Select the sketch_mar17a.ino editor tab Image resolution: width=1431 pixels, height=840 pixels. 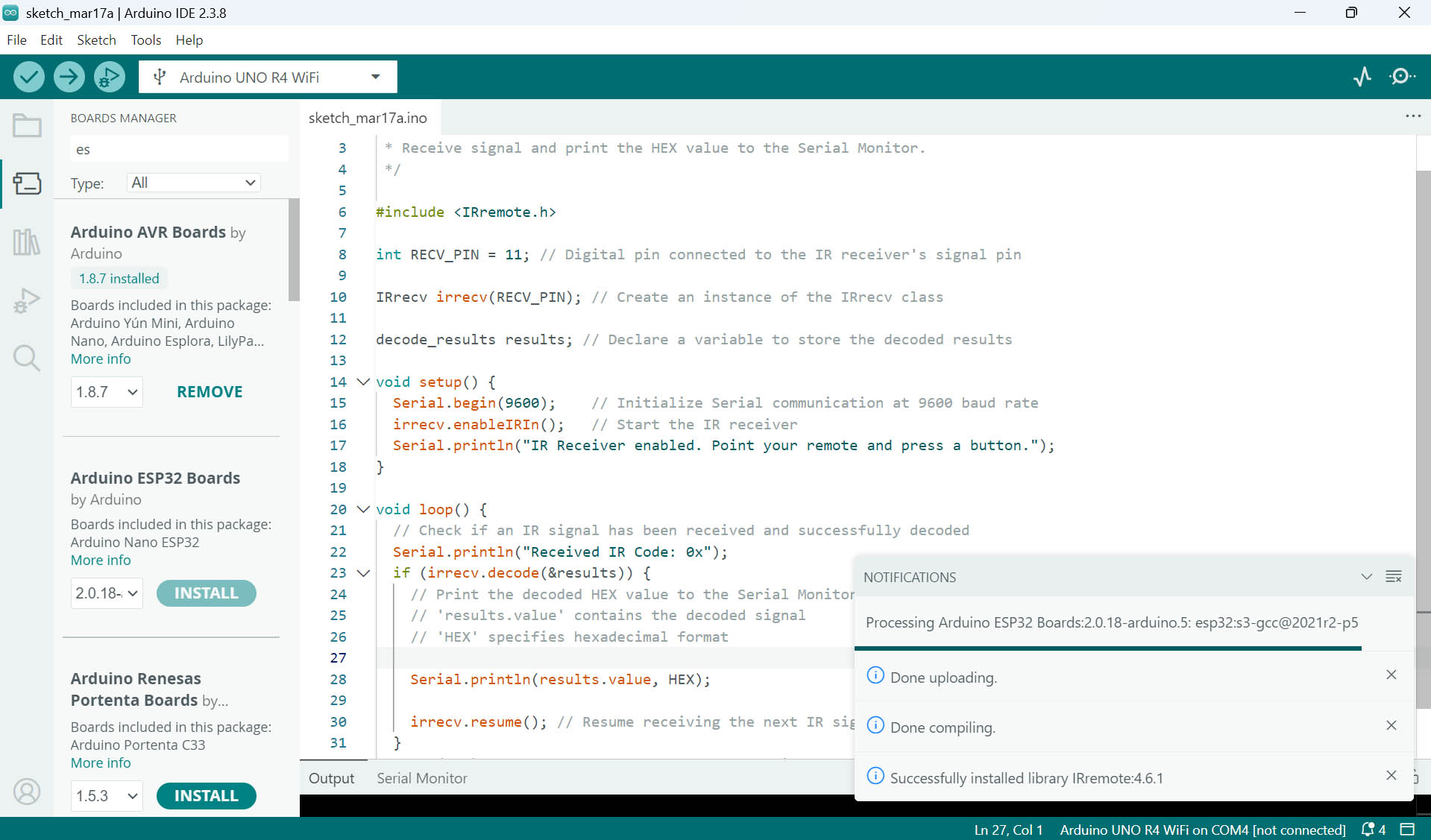tap(368, 118)
